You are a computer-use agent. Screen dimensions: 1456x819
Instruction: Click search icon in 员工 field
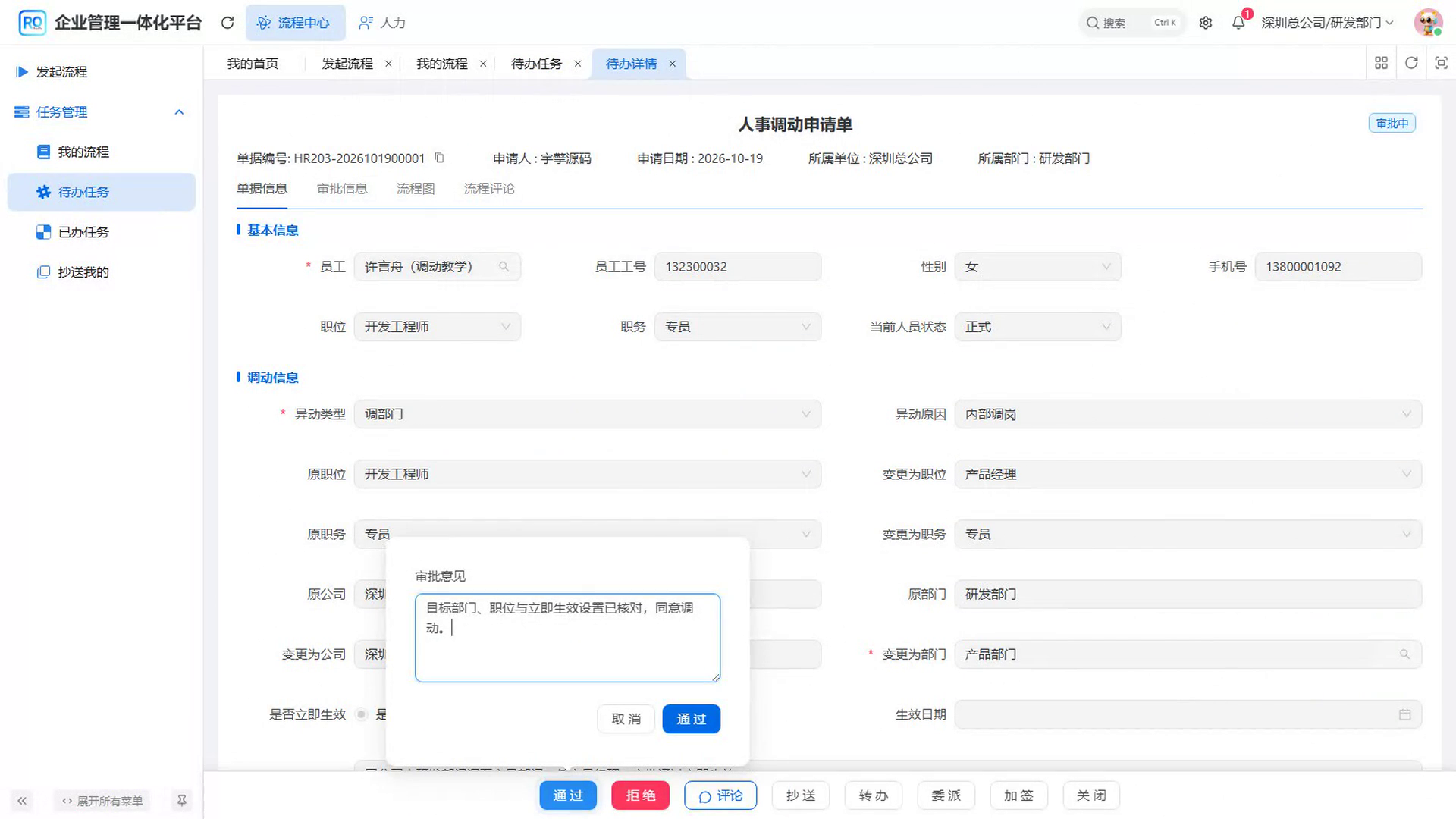click(x=504, y=266)
